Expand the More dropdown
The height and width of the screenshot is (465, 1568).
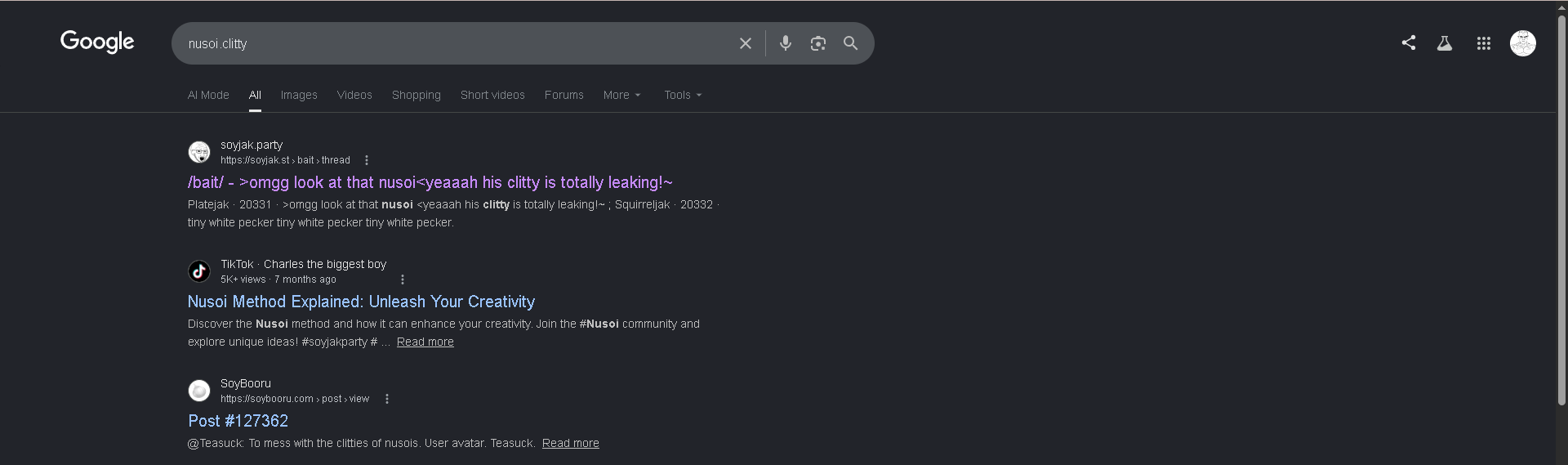pos(622,95)
